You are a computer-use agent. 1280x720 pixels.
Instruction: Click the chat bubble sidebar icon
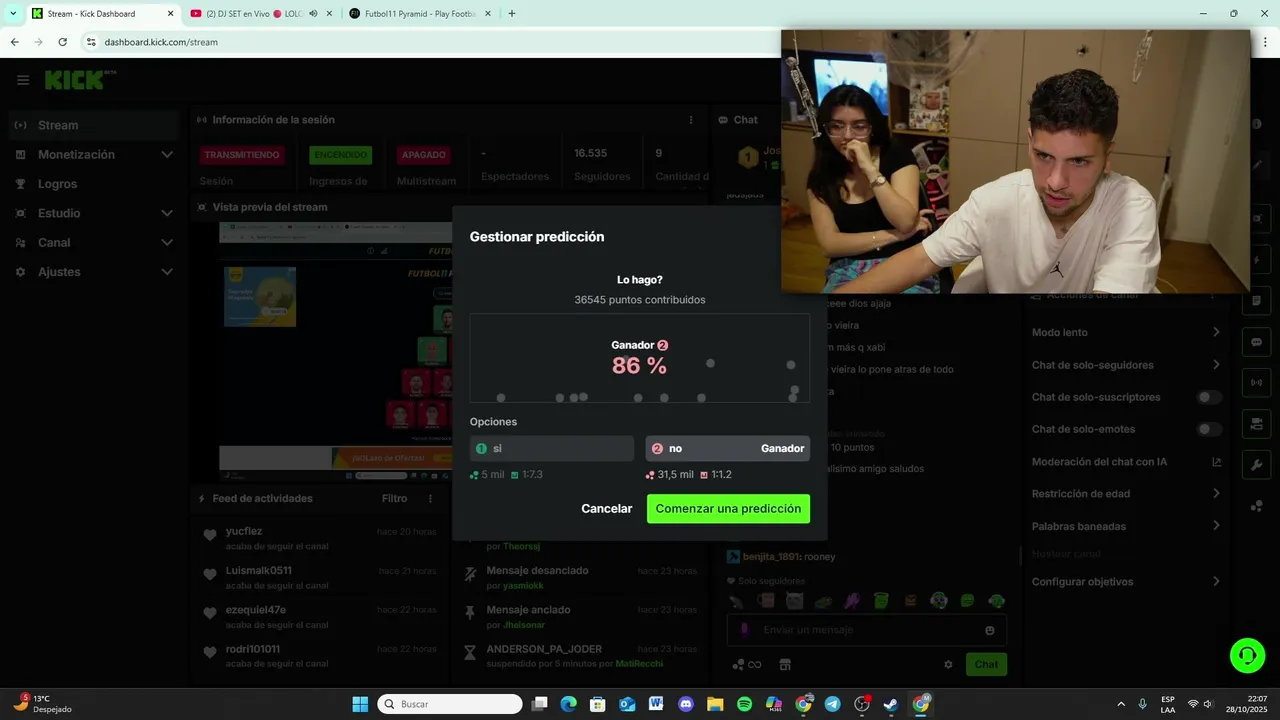coord(1256,342)
